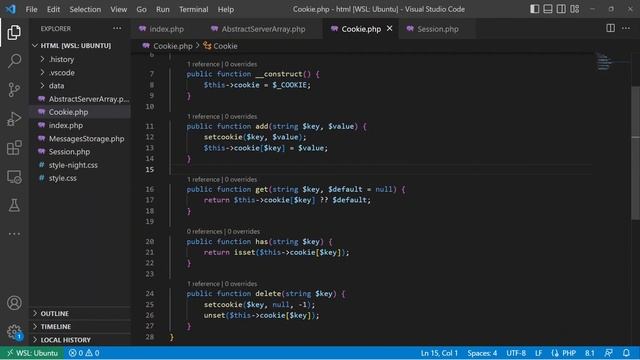
Task: Open editor more actions menu
Action: (x=626, y=28)
